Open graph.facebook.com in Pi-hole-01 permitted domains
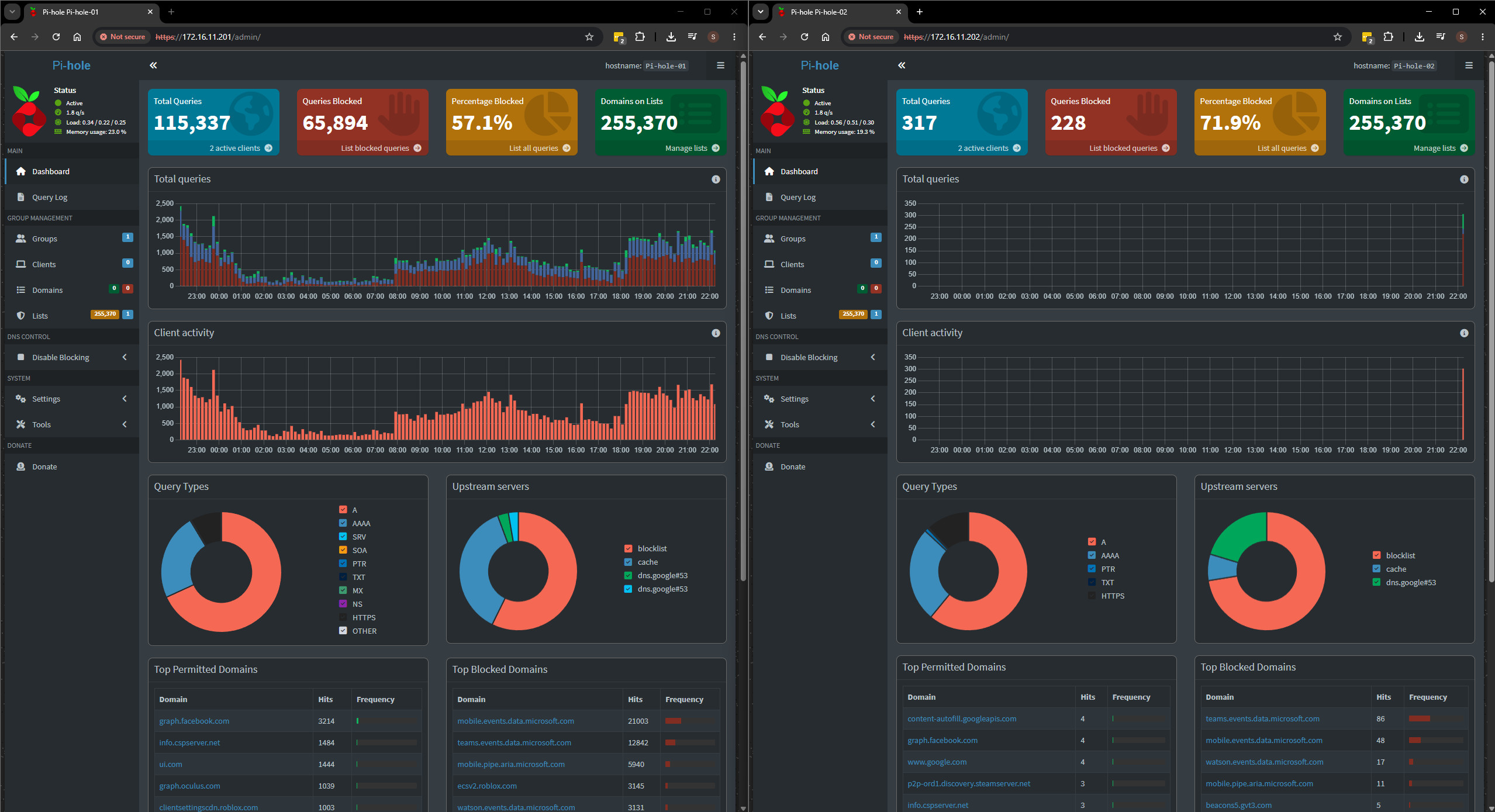This screenshot has width=1495, height=812. tap(194, 721)
